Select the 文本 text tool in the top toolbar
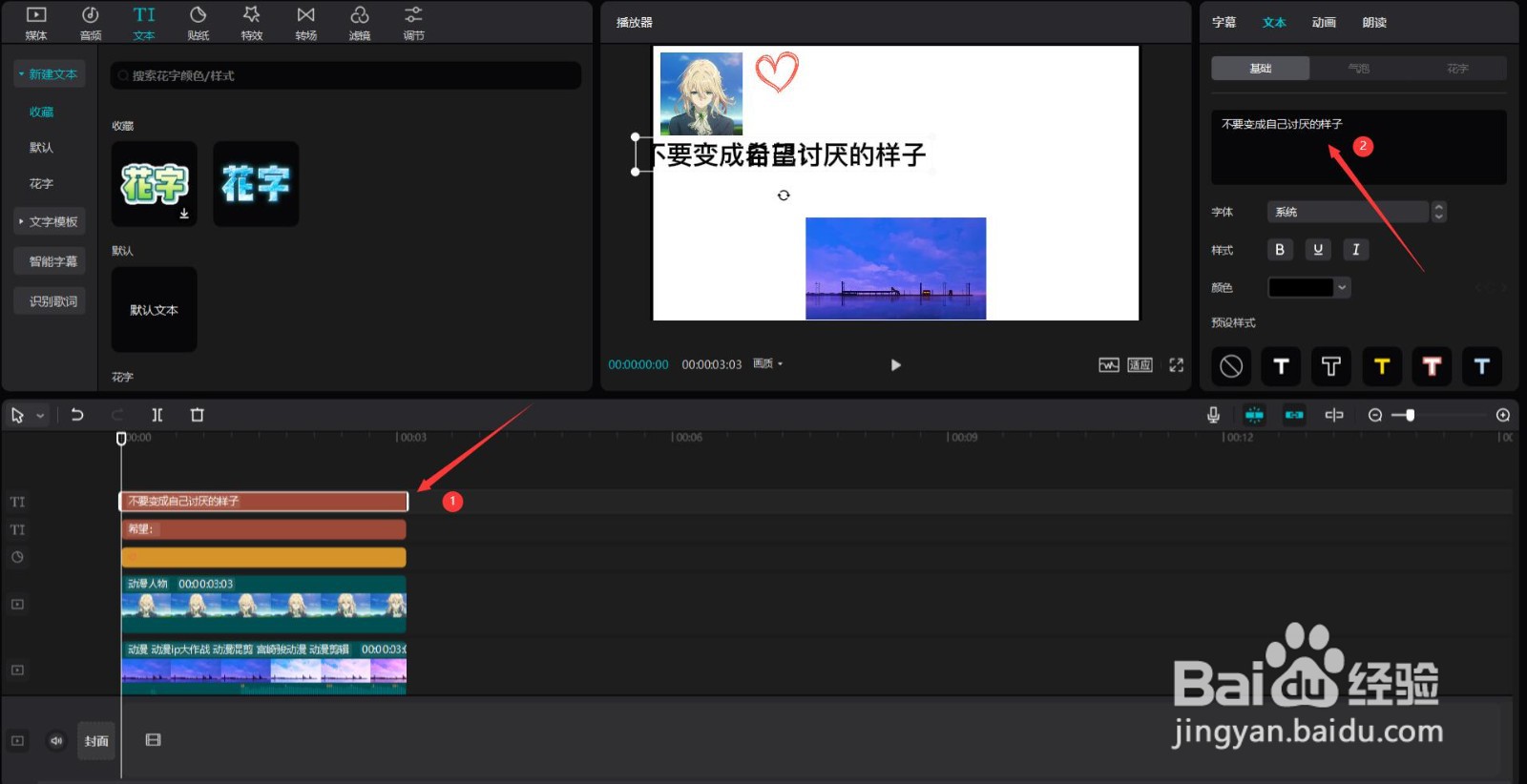 coord(144,23)
